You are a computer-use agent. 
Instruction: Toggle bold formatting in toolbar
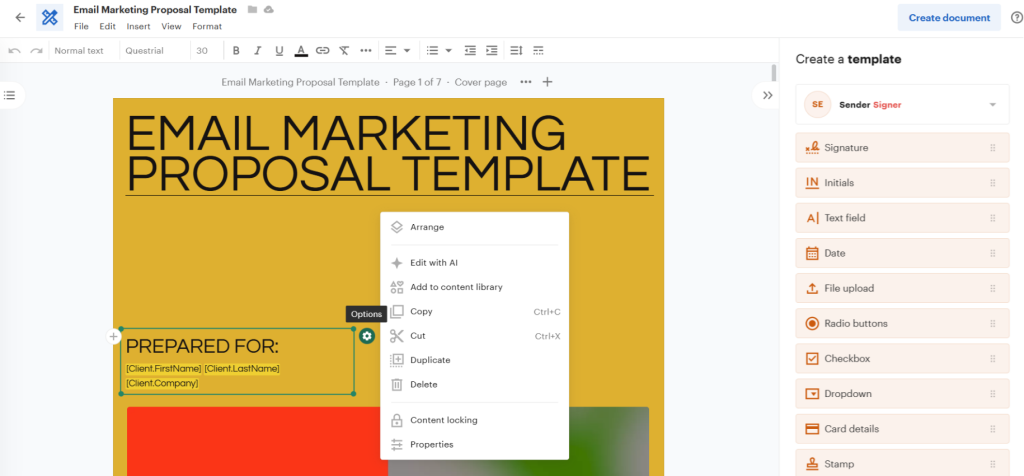click(236, 50)
